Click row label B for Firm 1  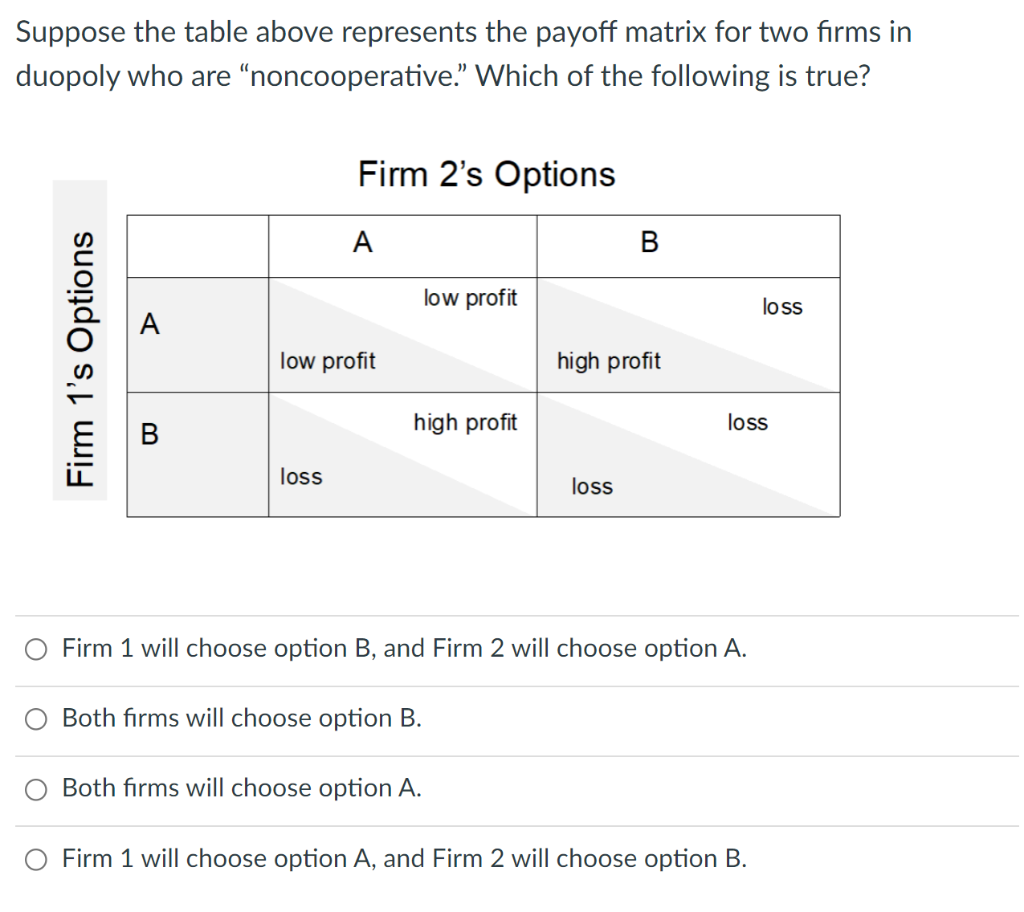149,434
